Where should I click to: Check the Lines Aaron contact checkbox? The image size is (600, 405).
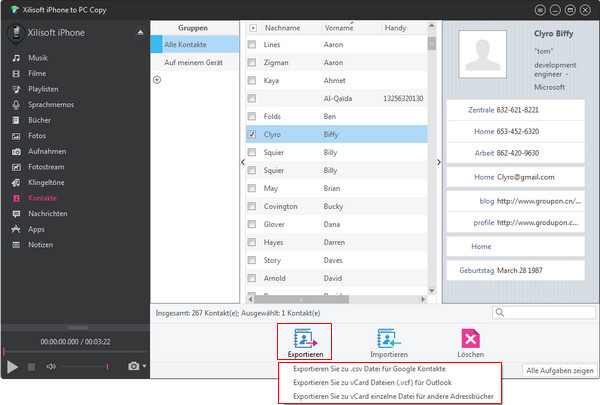pos(252,44)
